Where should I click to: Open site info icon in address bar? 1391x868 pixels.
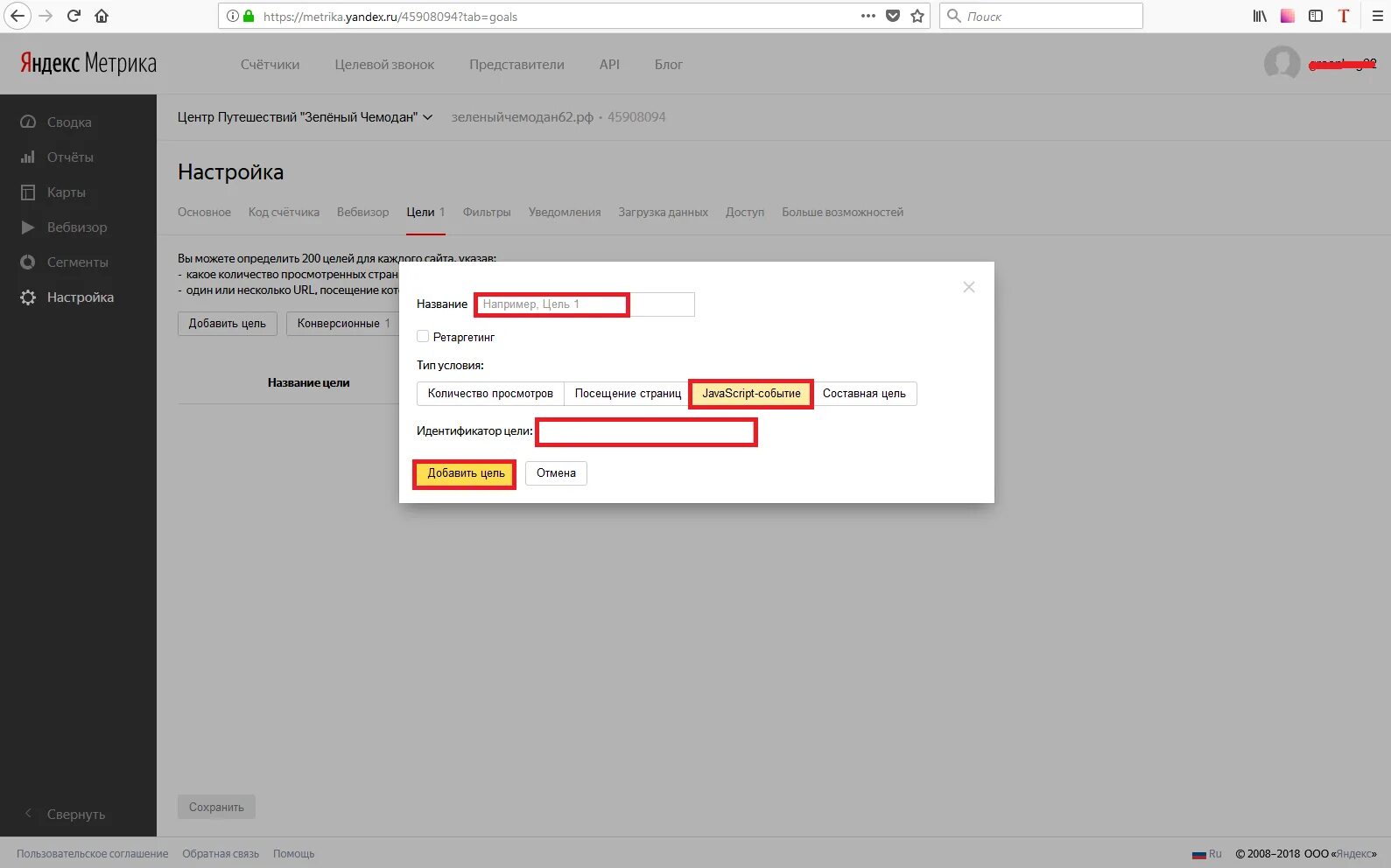(x=233, y=16)
